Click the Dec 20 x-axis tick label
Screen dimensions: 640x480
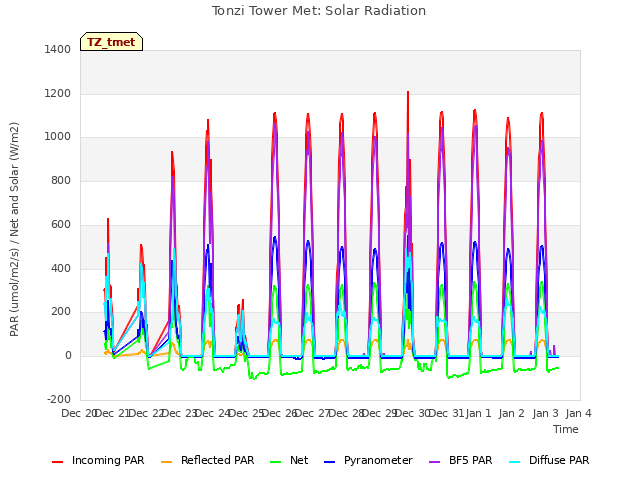pos(79,413)
